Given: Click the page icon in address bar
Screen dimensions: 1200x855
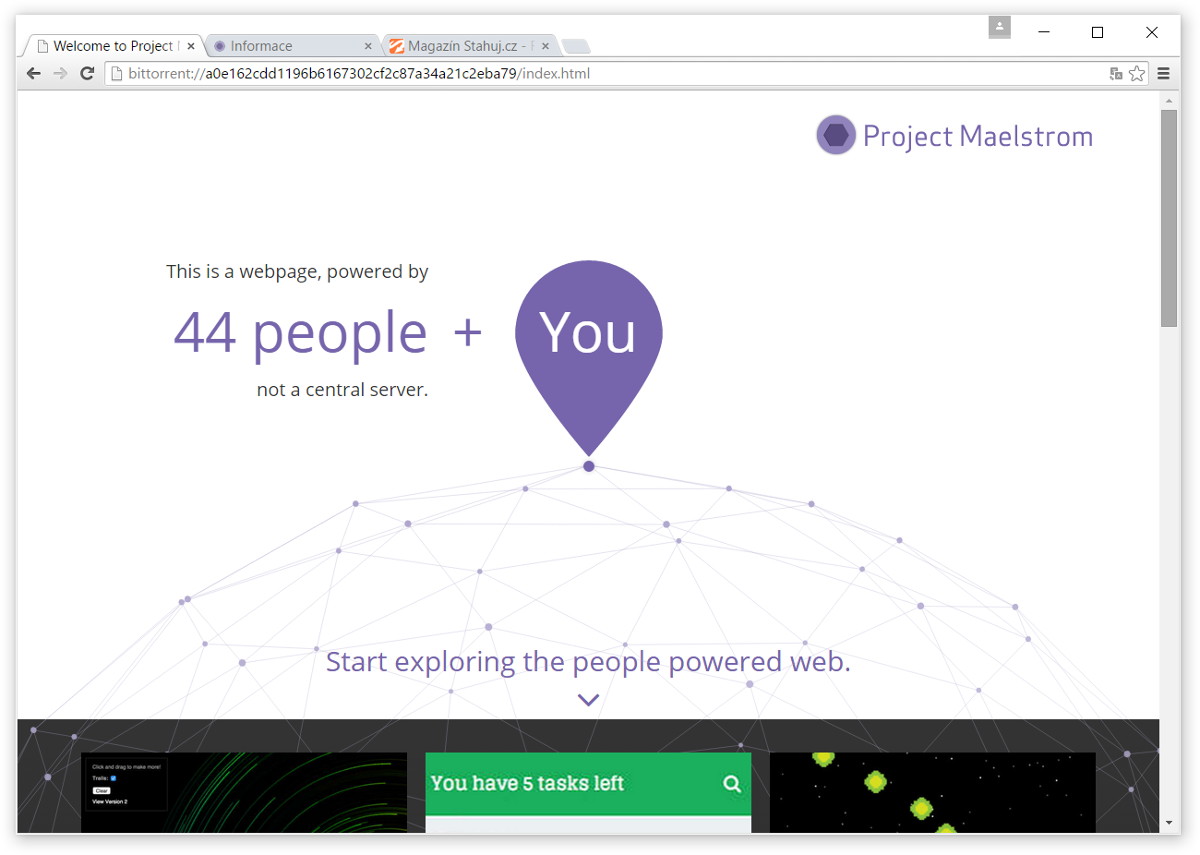Looking at the screenshot, I should [x=116, y=73].
